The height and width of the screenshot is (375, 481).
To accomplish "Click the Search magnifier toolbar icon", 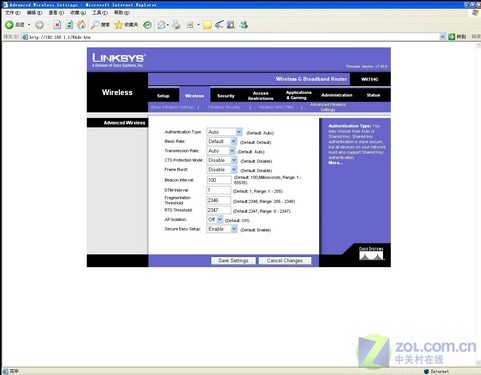I will pos(95,25).
